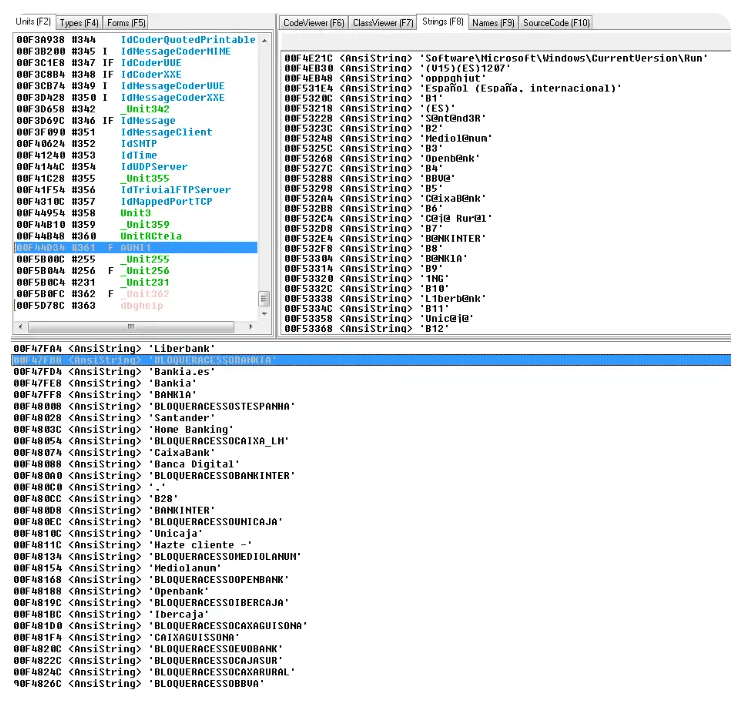This screenshot has width=744, height=702.
Task: Open the ClassViewer (F7) tab
Action: [x=383, y=23]
